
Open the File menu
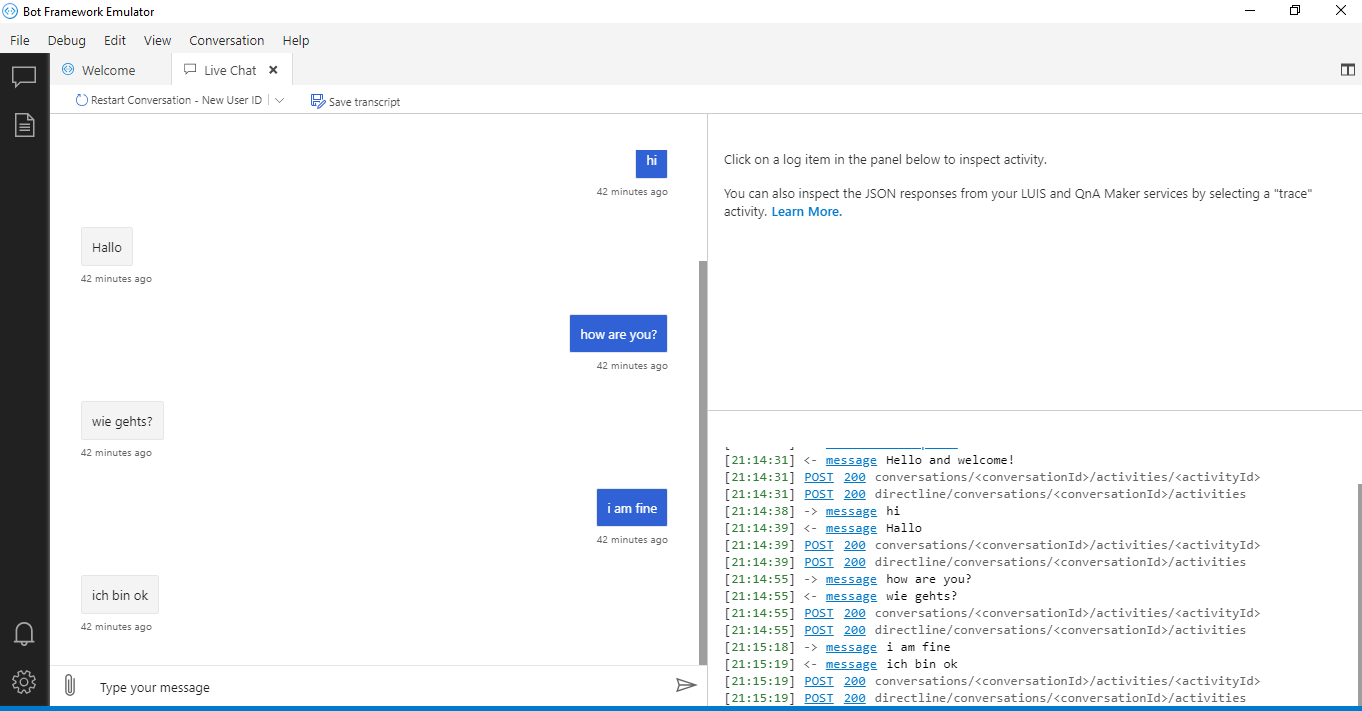coord(20,40)
